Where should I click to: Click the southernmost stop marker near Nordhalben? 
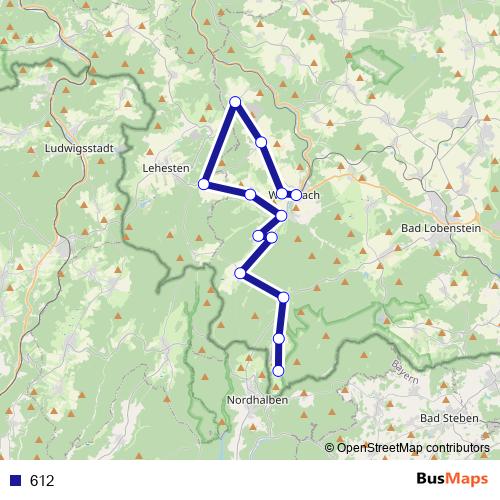(278, 371)
